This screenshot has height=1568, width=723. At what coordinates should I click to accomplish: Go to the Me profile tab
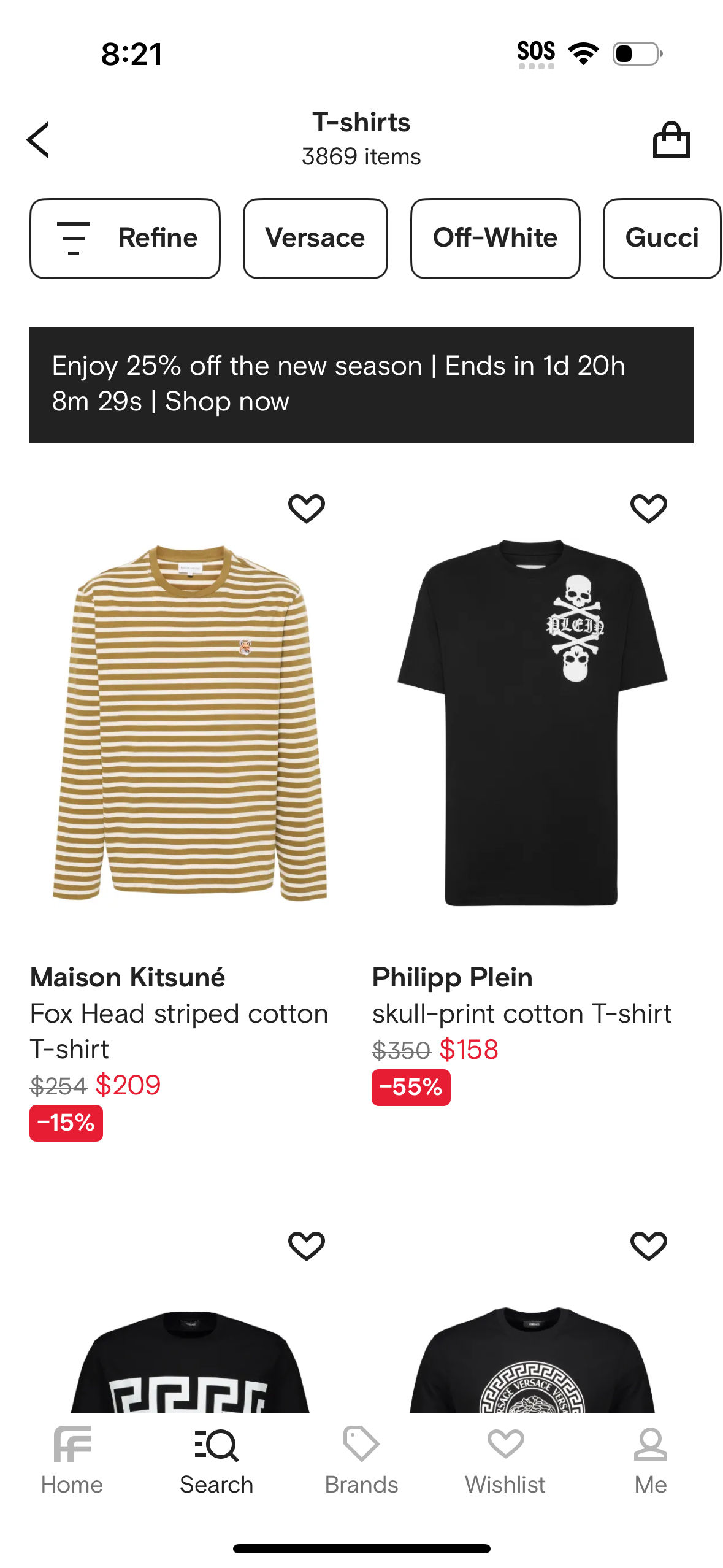650,1461
